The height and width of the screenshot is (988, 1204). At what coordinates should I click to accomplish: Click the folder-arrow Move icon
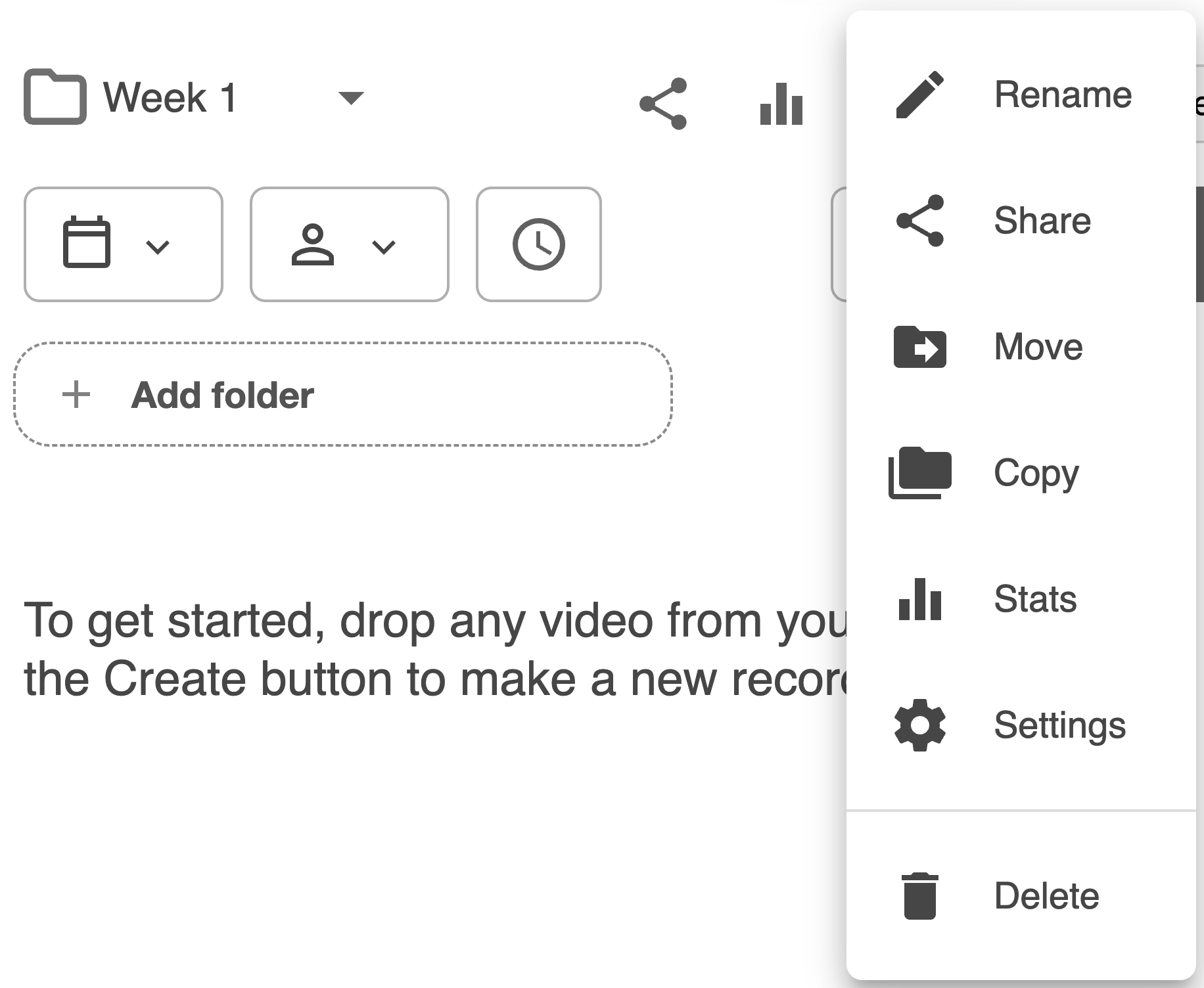tap(919, 347)
